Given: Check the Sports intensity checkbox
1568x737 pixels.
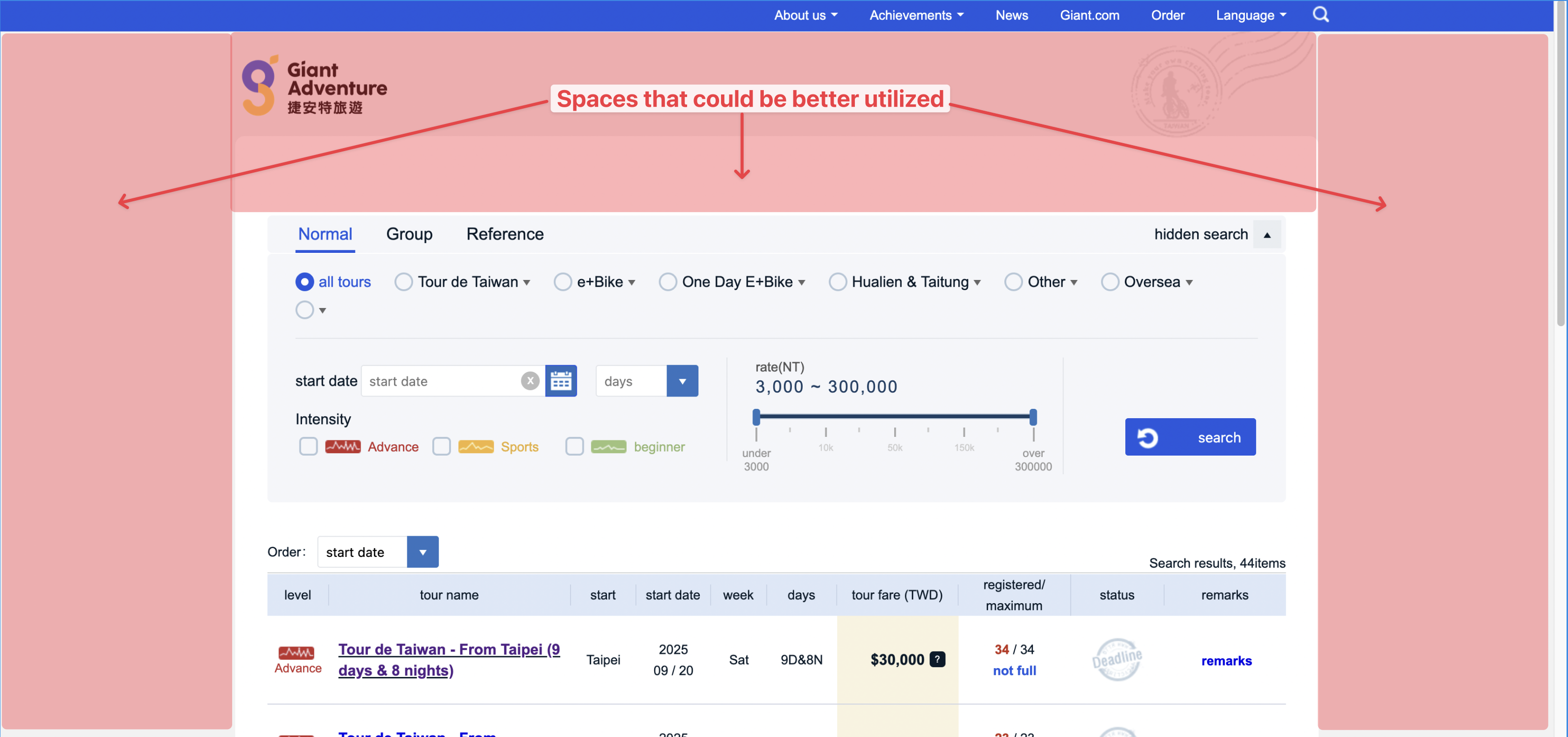Looking at the screenshot, I should (x=441, y=446).
